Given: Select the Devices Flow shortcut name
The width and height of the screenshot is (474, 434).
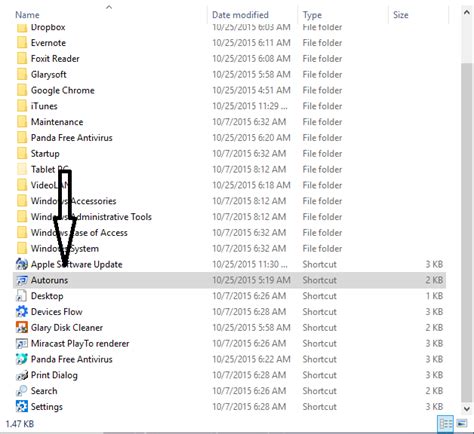Looking at the screenshot, I should click(57, 312).
